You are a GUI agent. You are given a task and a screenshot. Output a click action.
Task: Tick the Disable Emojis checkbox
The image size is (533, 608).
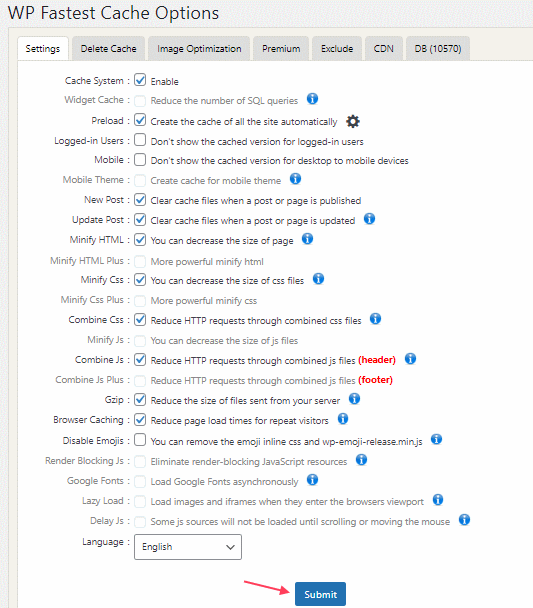coord(140,440)
